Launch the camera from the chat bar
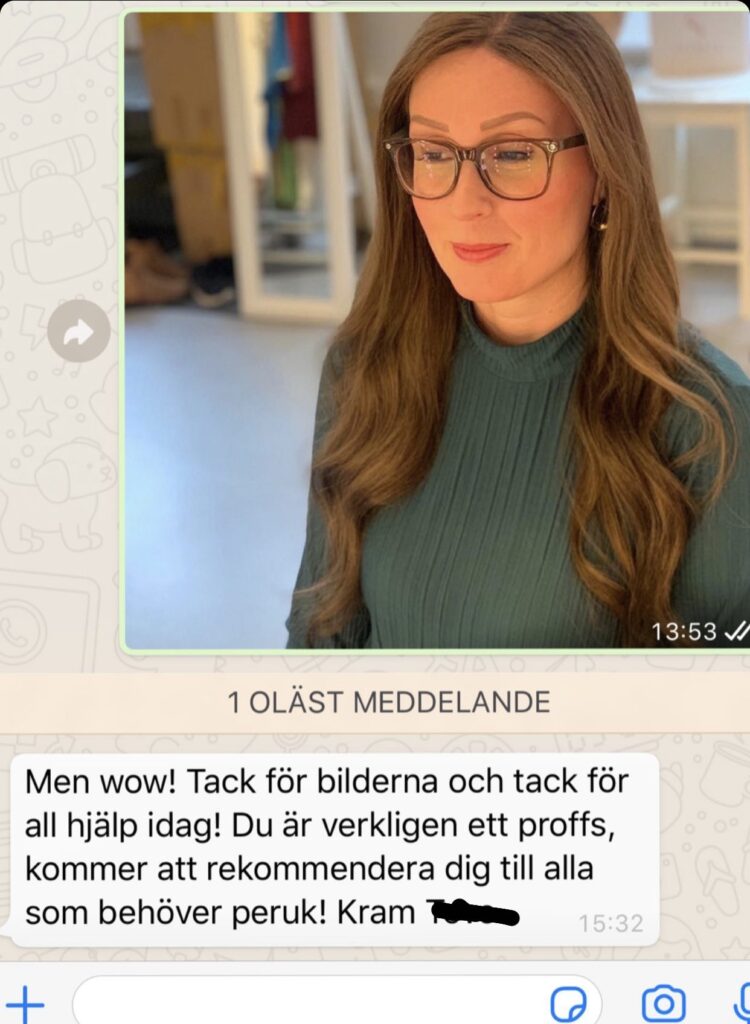Image resolution: width=750 pixels, height=1024 pixels. click(x=663, y=1003)
